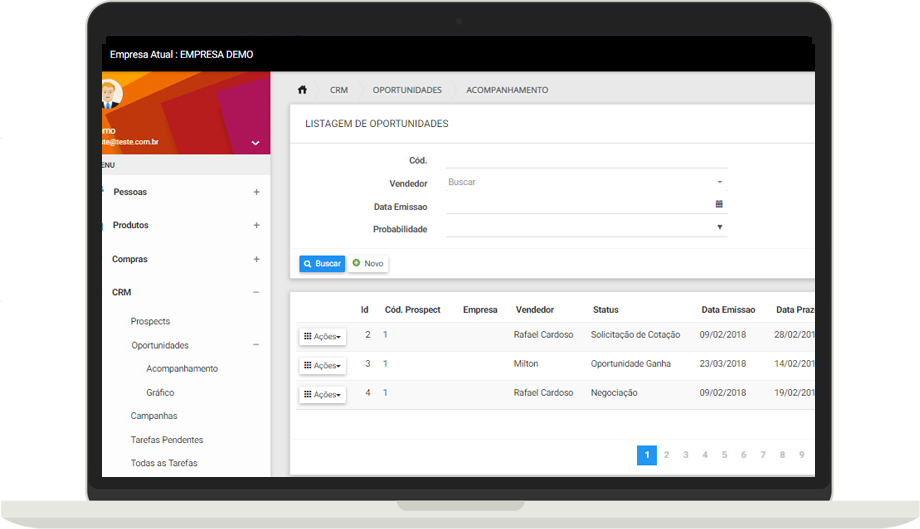This screenshot has height=529, width=920.
Task: Open Acompanhamento in the sidebar
Action: (182, 369)
